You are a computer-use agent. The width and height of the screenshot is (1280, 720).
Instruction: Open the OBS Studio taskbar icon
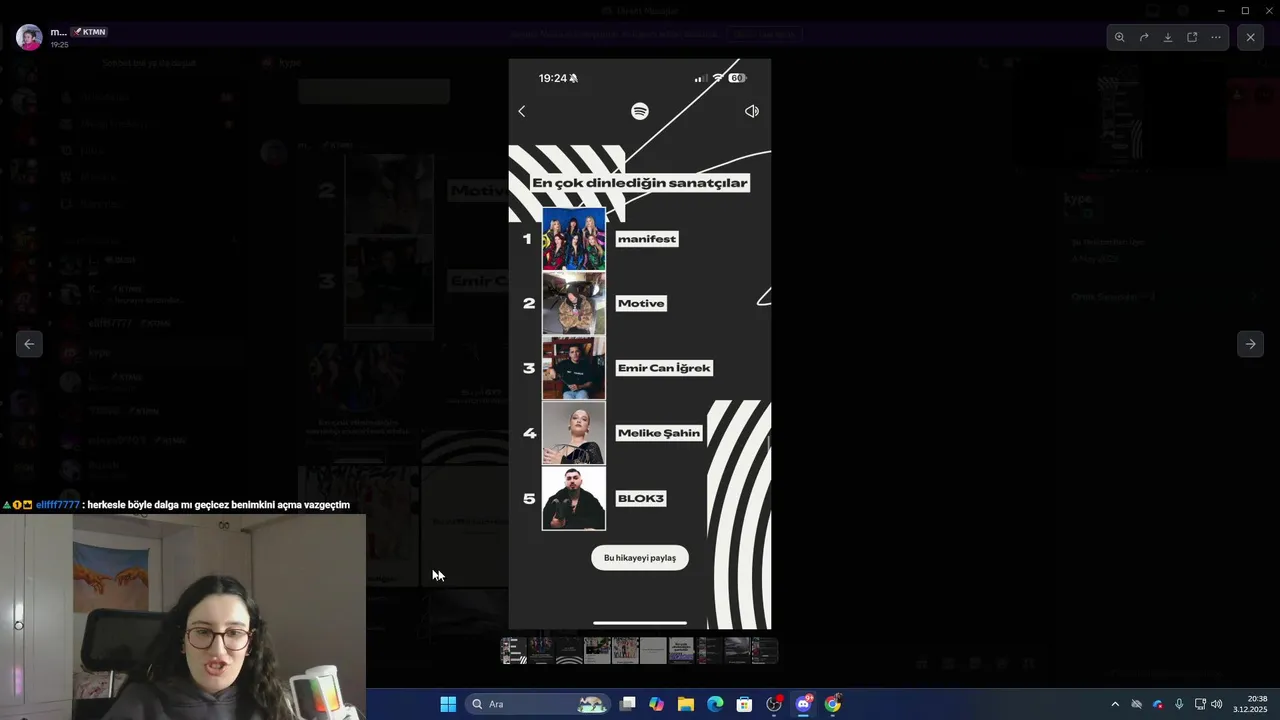(x=774, y=704)
